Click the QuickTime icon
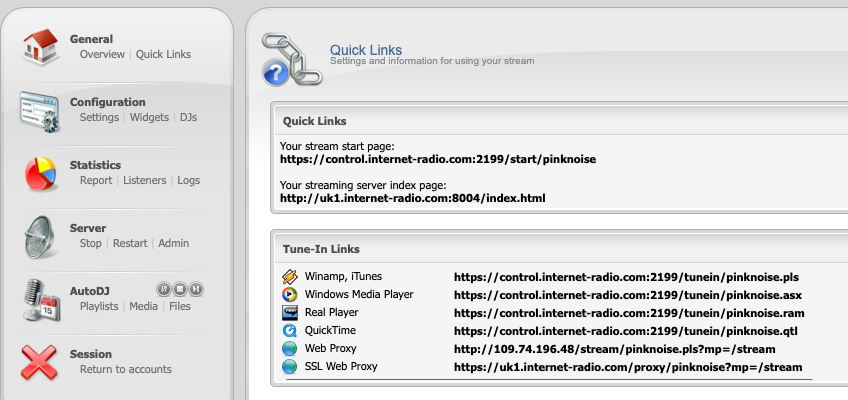Image resolution: width=848 pixels, height=400 pixels. pyautogui.click(x=289, y=330)
